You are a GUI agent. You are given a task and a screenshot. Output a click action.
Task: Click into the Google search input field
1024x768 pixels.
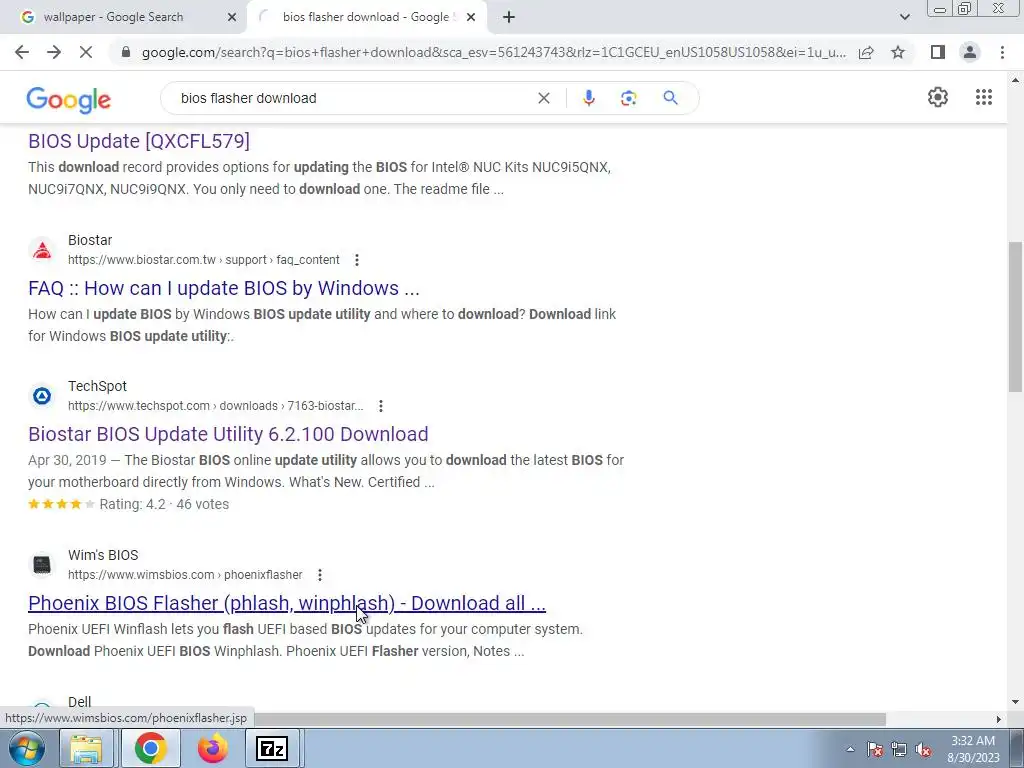pos(353,98)
